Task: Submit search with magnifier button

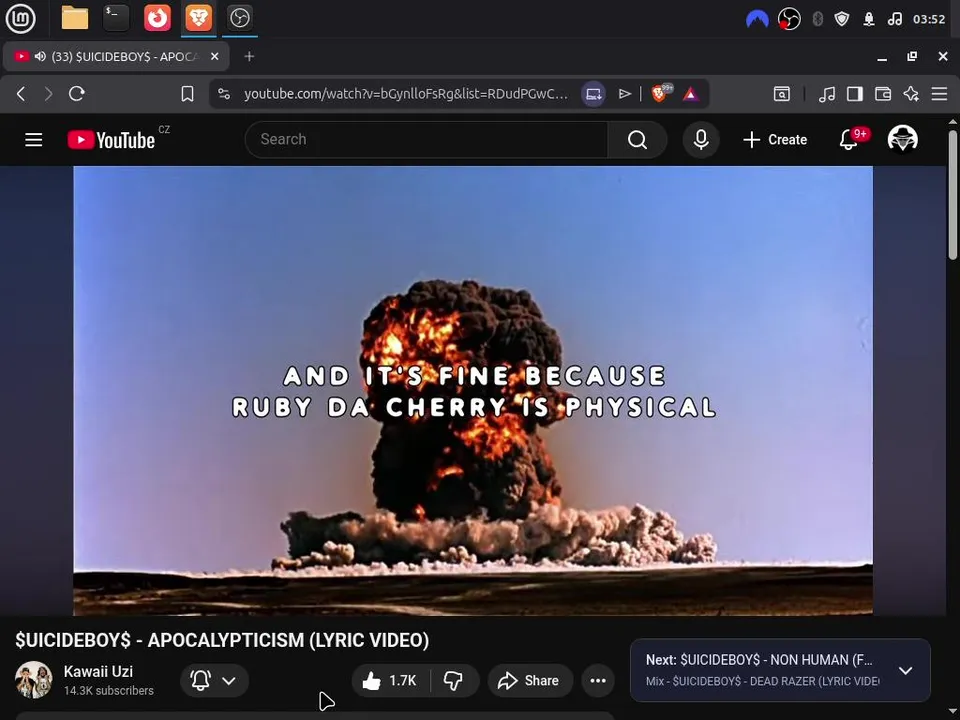Action: click(637, 140)
